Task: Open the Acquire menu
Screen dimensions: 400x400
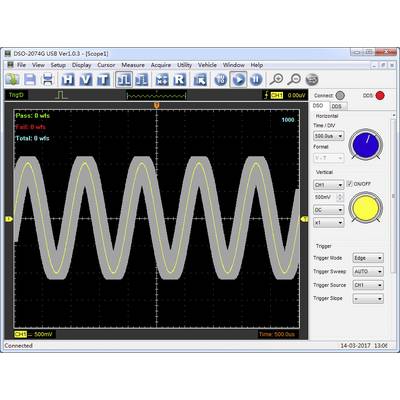Action: [x=161, y=65]
